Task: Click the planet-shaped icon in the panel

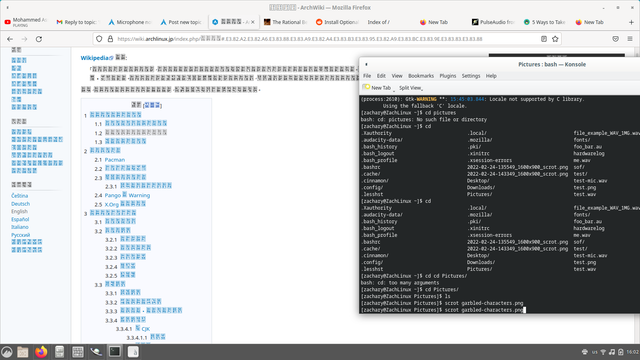Action: (x=96, y=352)
